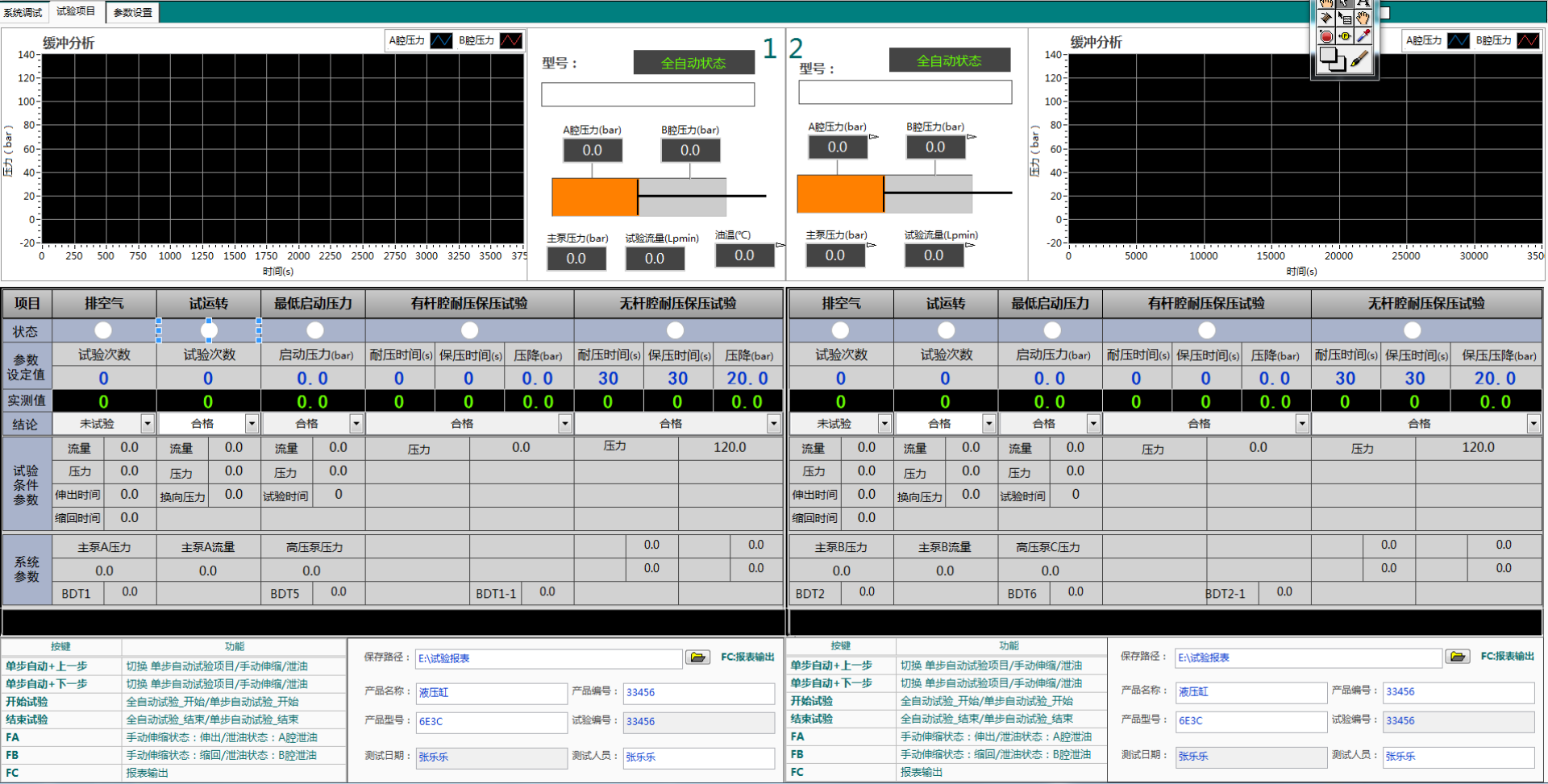The height and width of the screenshot is (784, 1548).
Task: Select the paintbrush coloring tool
Action: 1360,60
